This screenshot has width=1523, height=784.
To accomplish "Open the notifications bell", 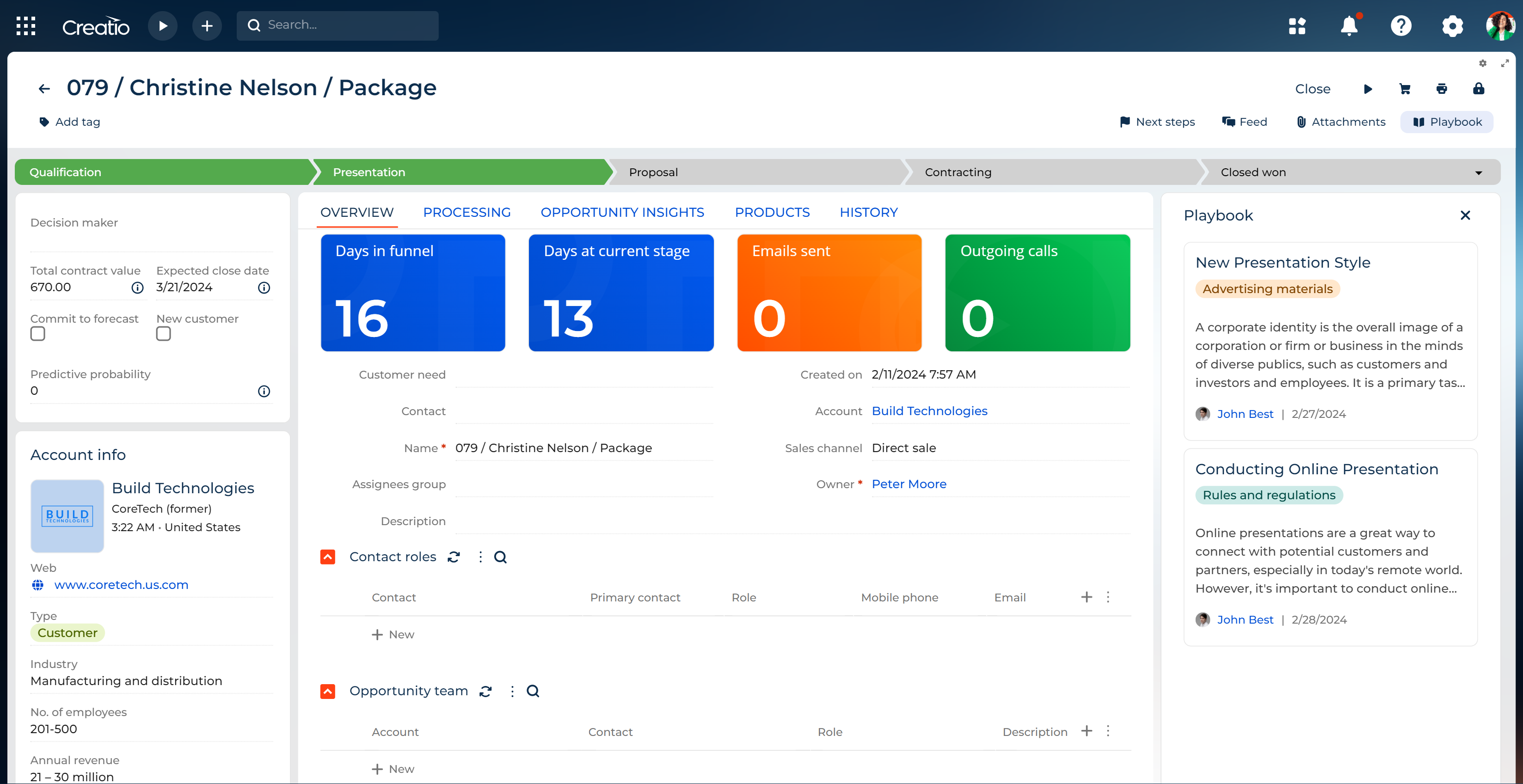I will tap(1350, 26).
